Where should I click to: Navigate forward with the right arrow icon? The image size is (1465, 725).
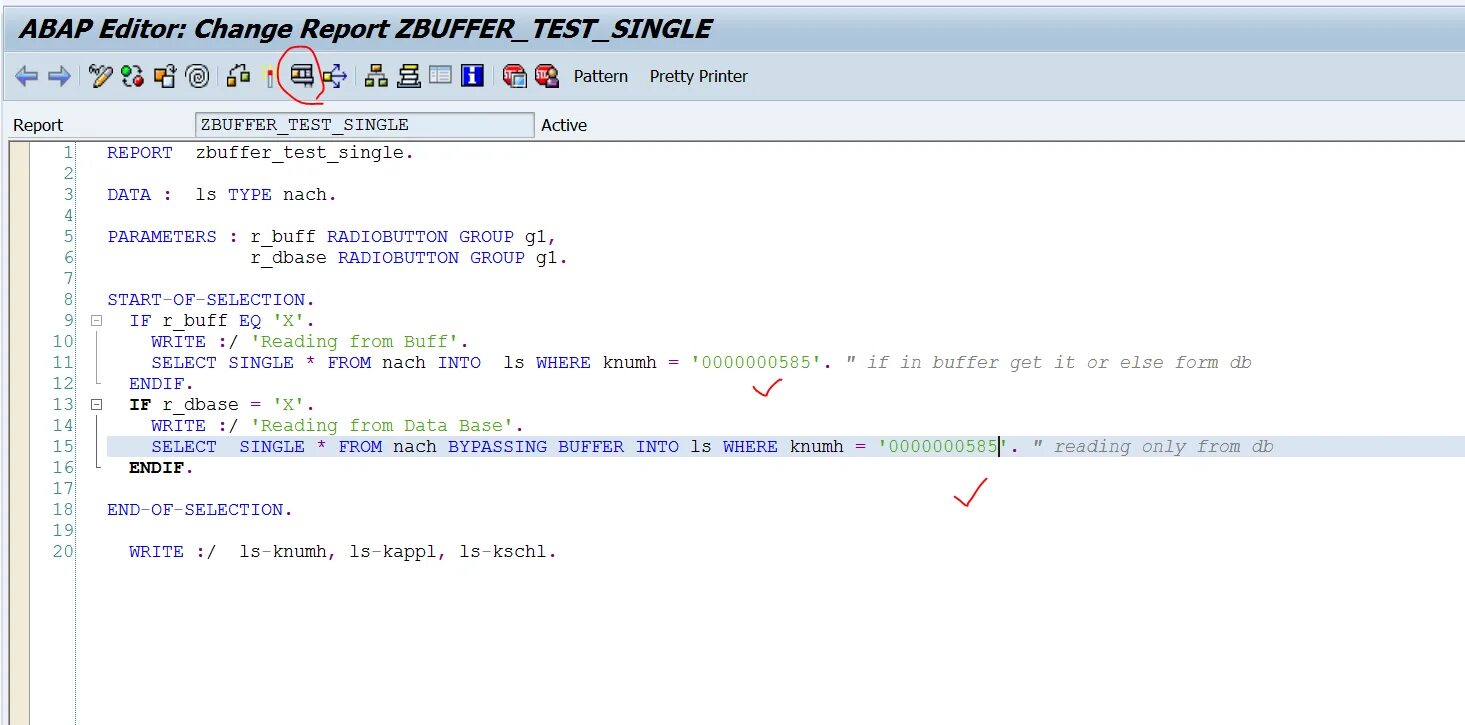pyautogui.click(x=58, y=76)
